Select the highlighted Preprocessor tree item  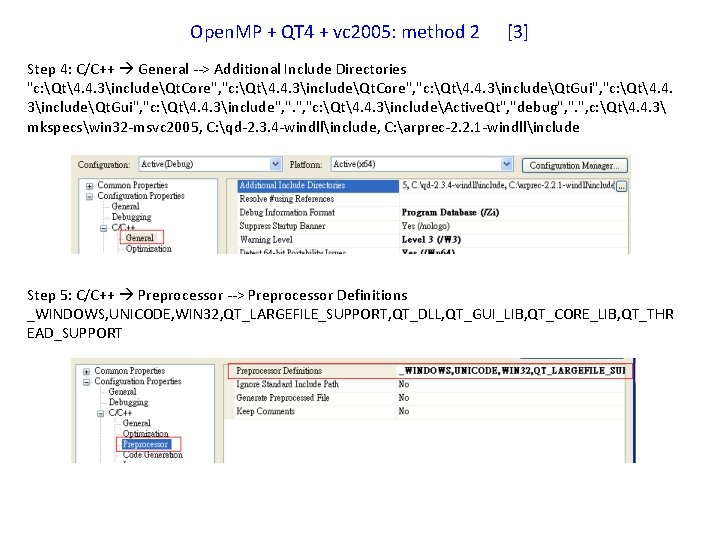(145, 444)
